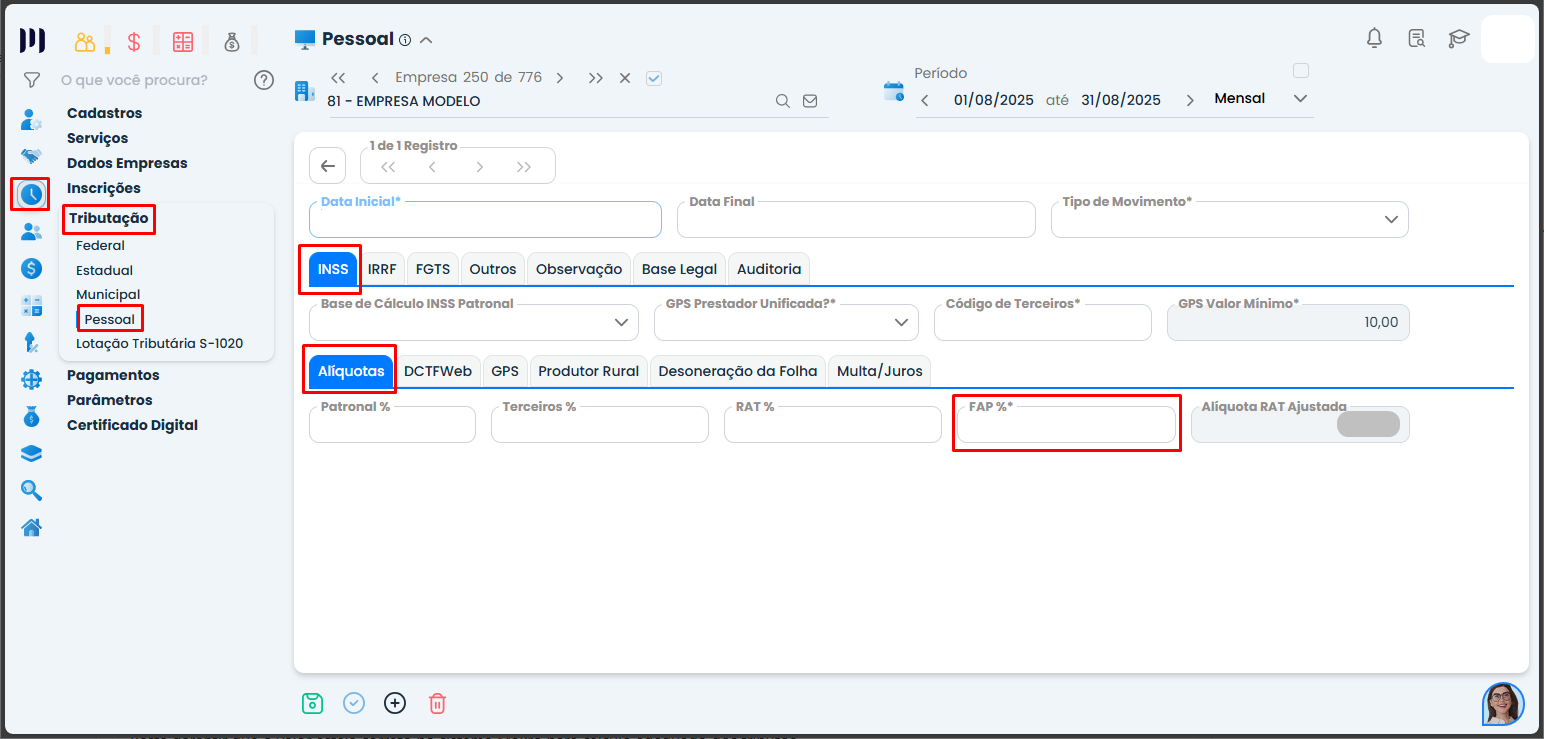Open Lotação Tributária S-1020 menu link

point(159,343)
